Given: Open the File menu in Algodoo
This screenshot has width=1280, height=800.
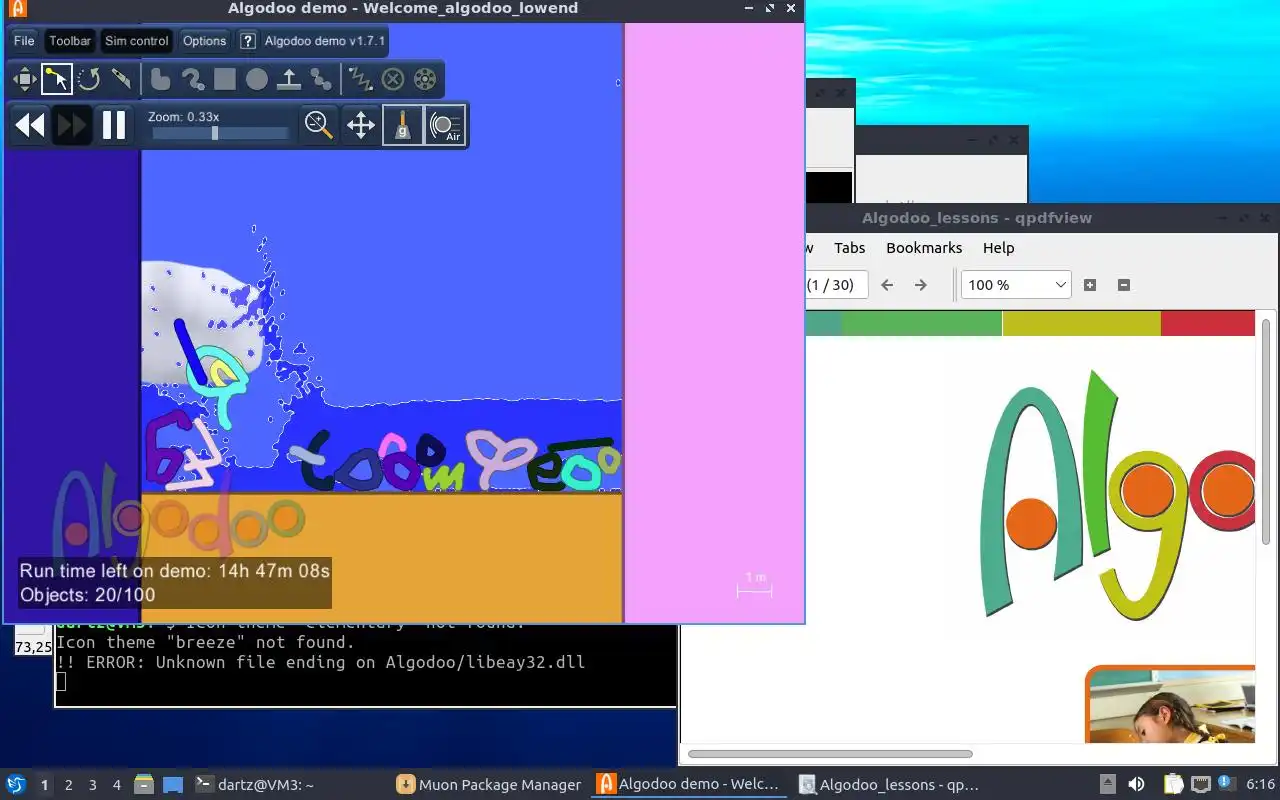Looking at the screenshot, I should pyautogui.click(x=24, y=41).
